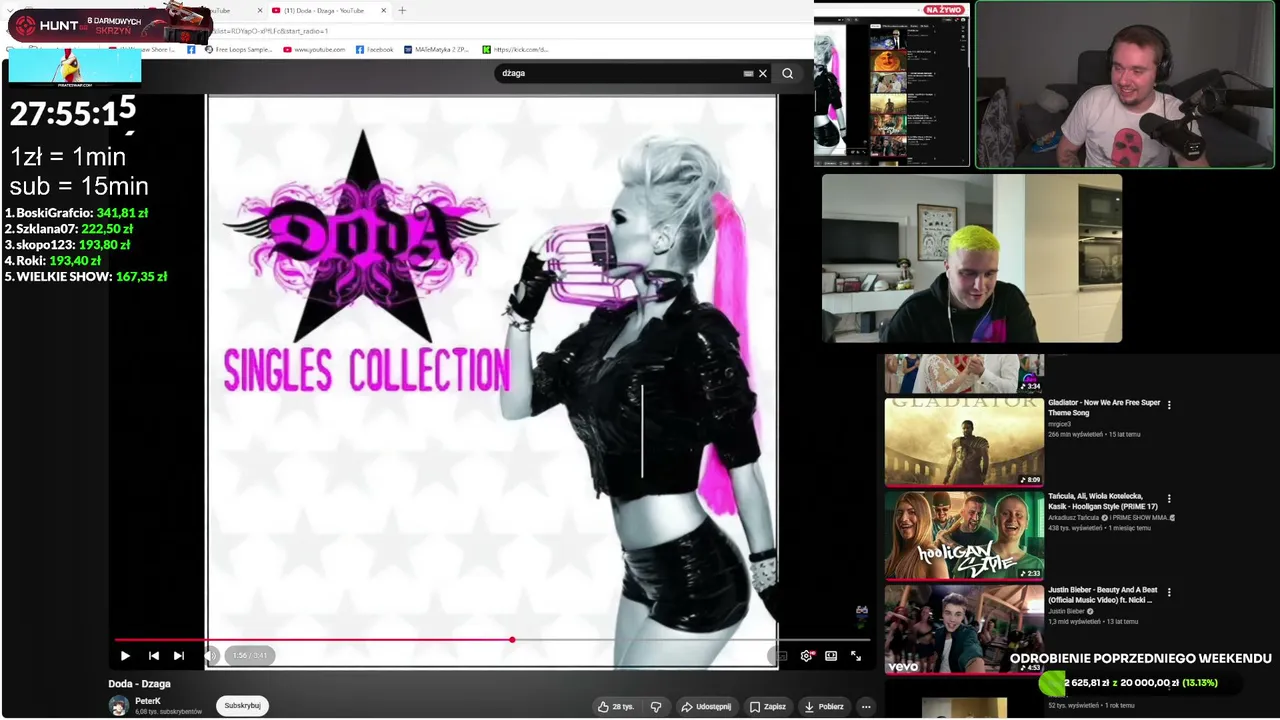Image resolution: width=1280 pixels, height=720 pixels.
Task: Dislike the Doda - Dzaga video
Action: [656, 706]
